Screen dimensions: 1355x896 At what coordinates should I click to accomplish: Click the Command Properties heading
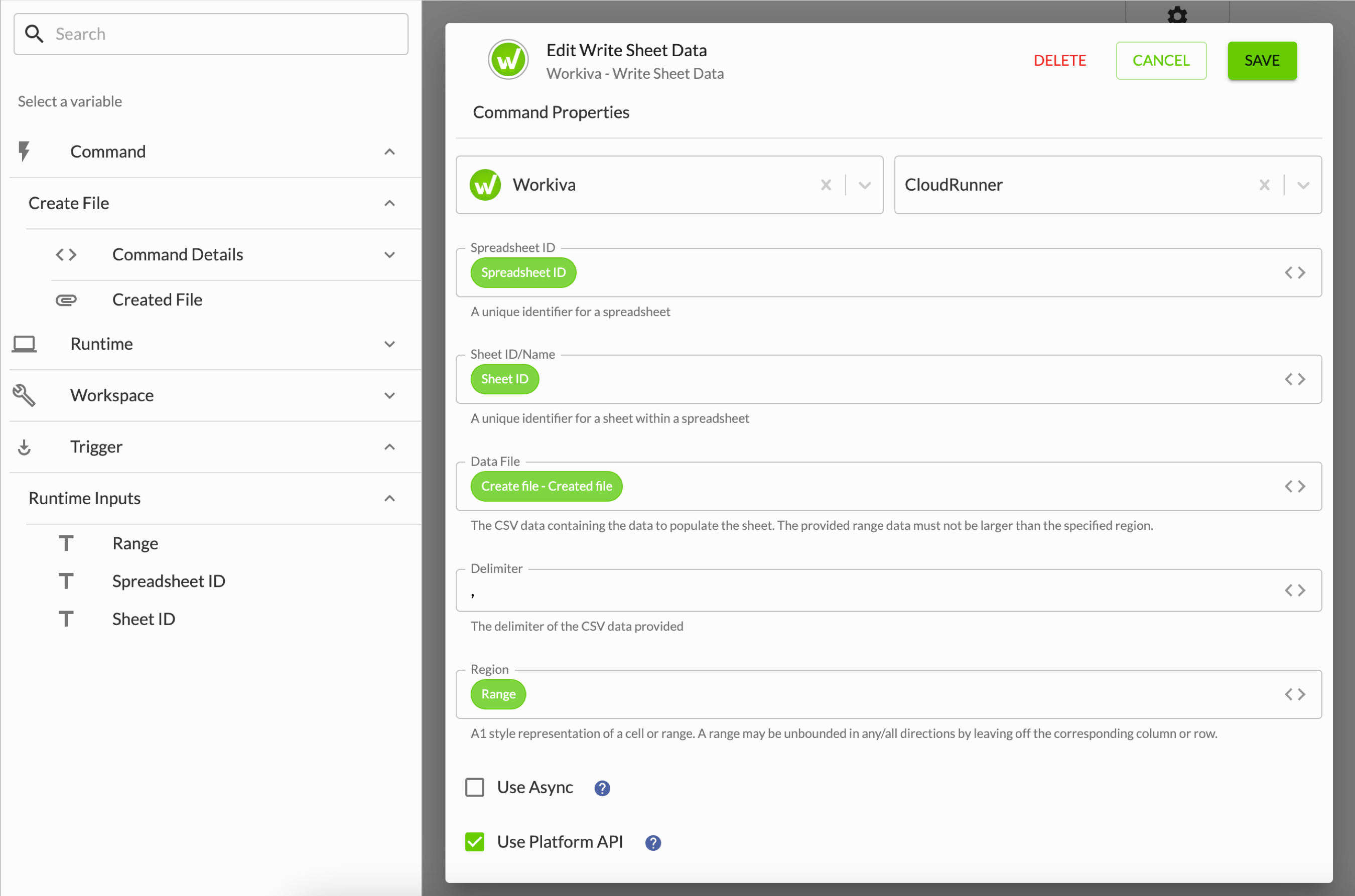coord(551,112)
